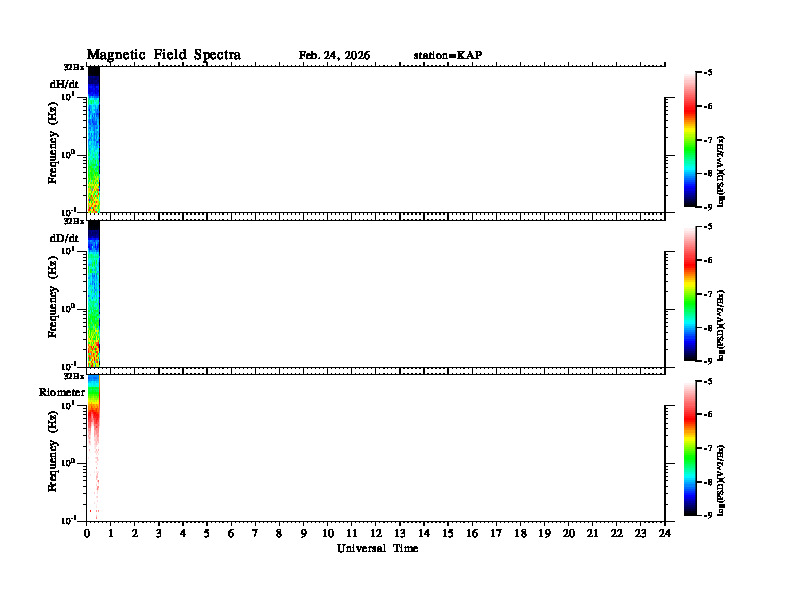Click hour 12 on the Universal Time axis
Image resolution: width=792 pixels, height=612 pixels.
(x=376, y=534)
